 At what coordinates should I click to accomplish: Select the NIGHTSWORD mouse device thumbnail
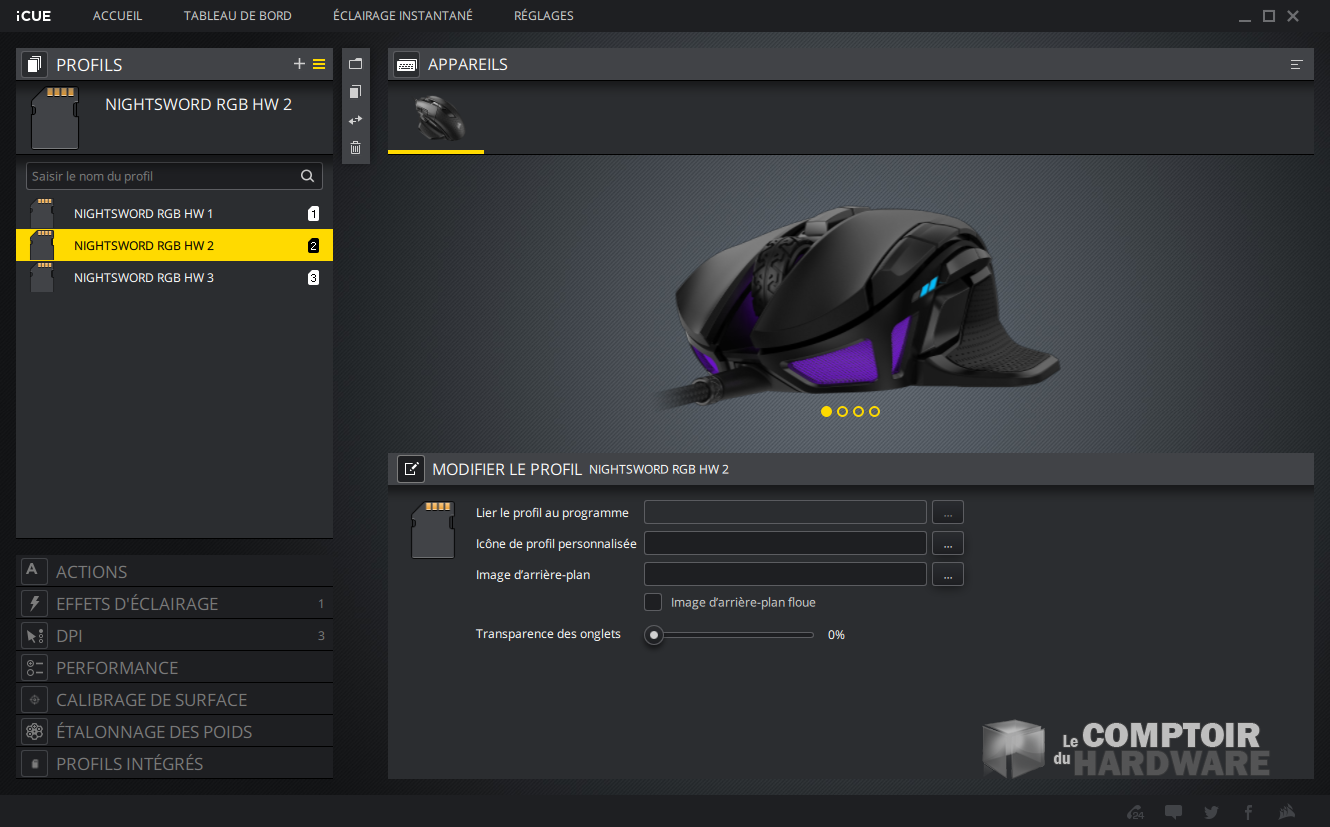pyautogui.click(x=435, y=120)
